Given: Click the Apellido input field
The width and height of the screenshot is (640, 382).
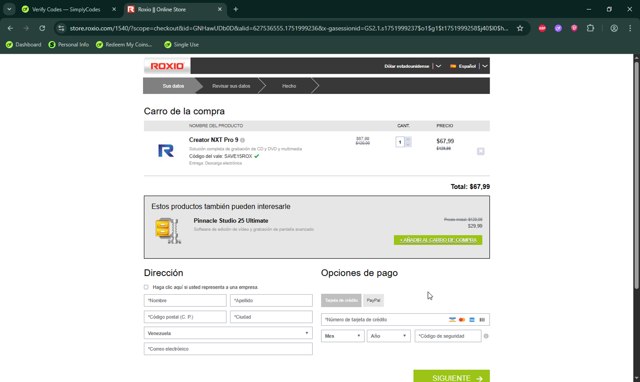Looking at the screenshot, I should click(x=271, y=300).
